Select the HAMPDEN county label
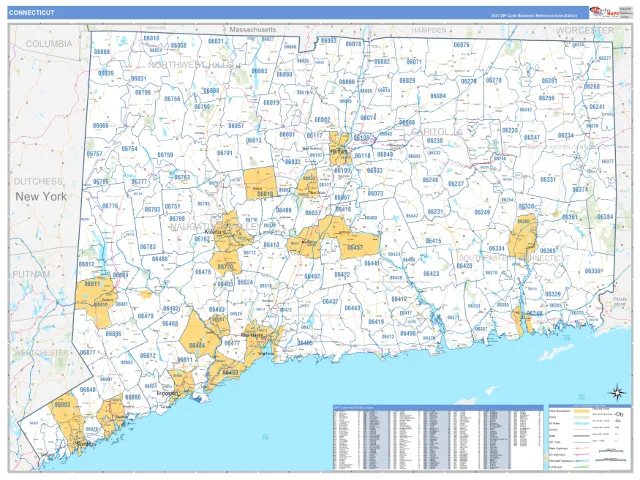This screenshot has height=480, width=640. click(x=429, y=30)
